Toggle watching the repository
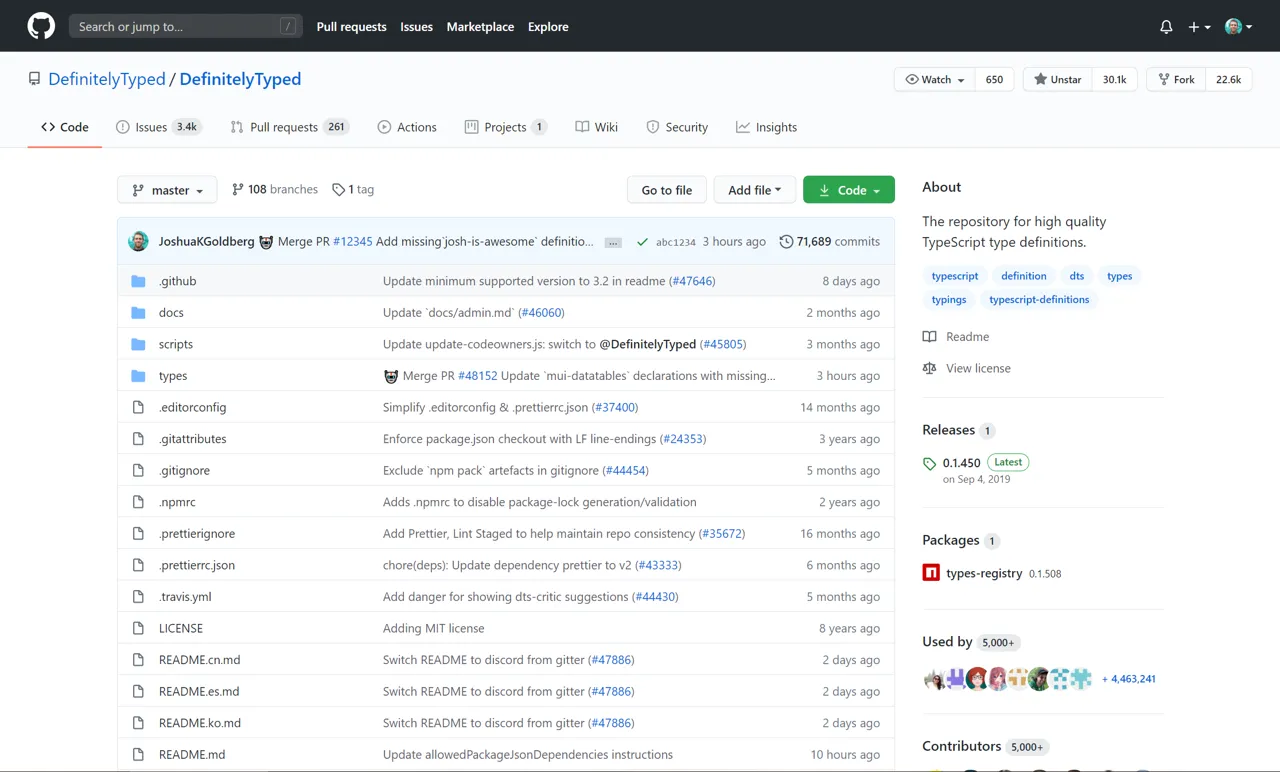1280x772 pixels. (932, 78)
